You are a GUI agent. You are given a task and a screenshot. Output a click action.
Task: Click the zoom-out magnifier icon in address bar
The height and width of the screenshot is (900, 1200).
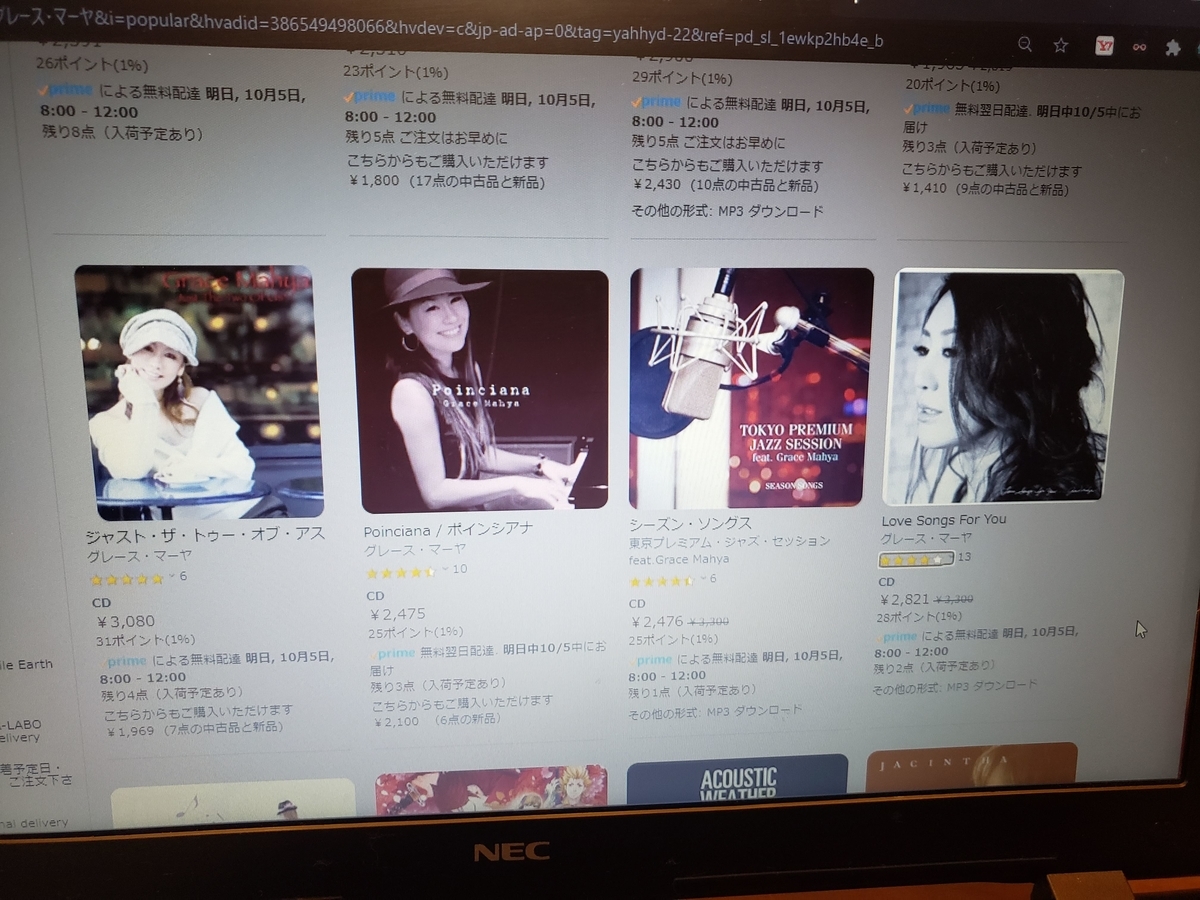pos(1025,44)
